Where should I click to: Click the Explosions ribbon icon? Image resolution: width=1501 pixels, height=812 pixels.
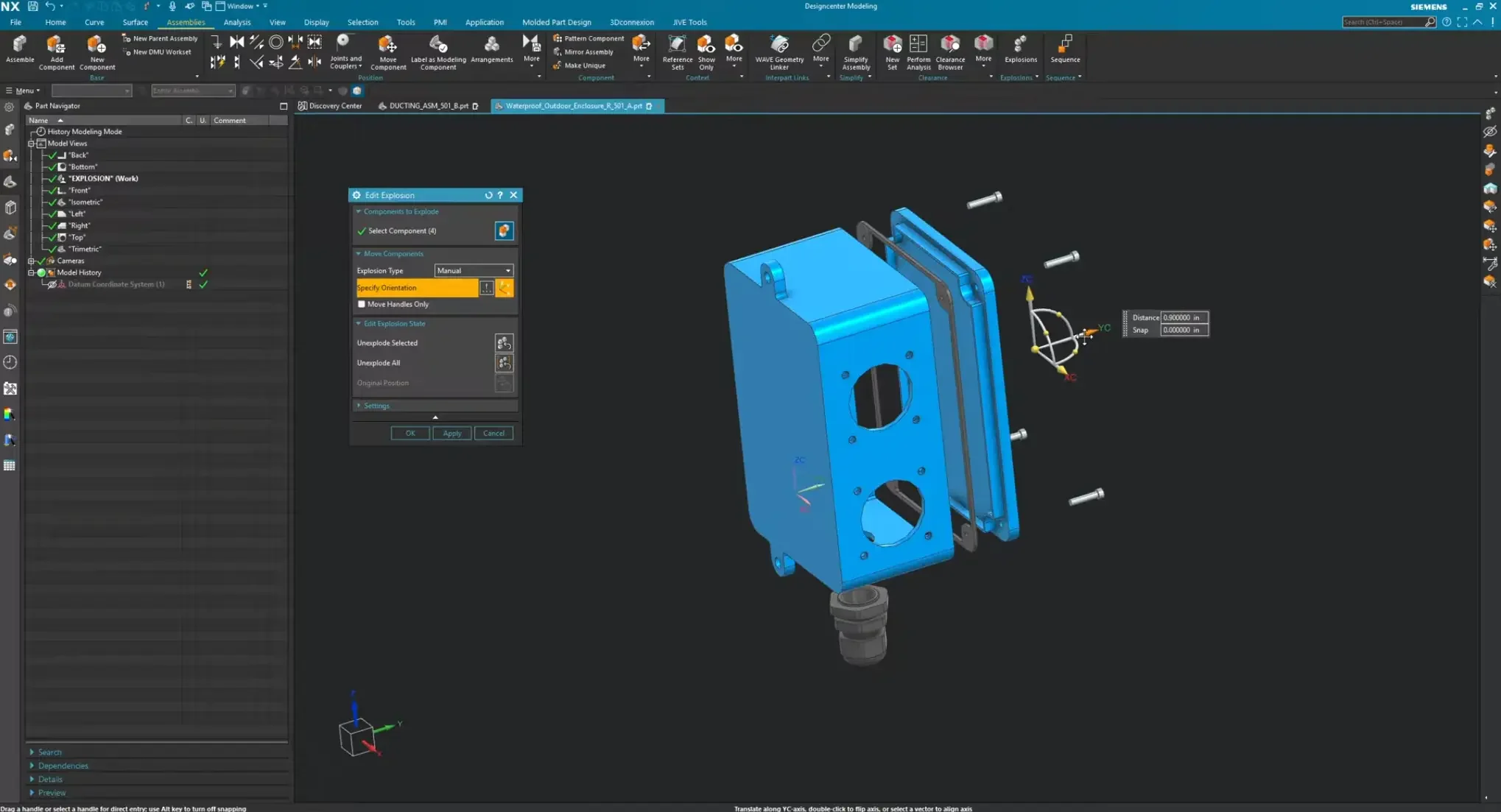coord(1020,49)
